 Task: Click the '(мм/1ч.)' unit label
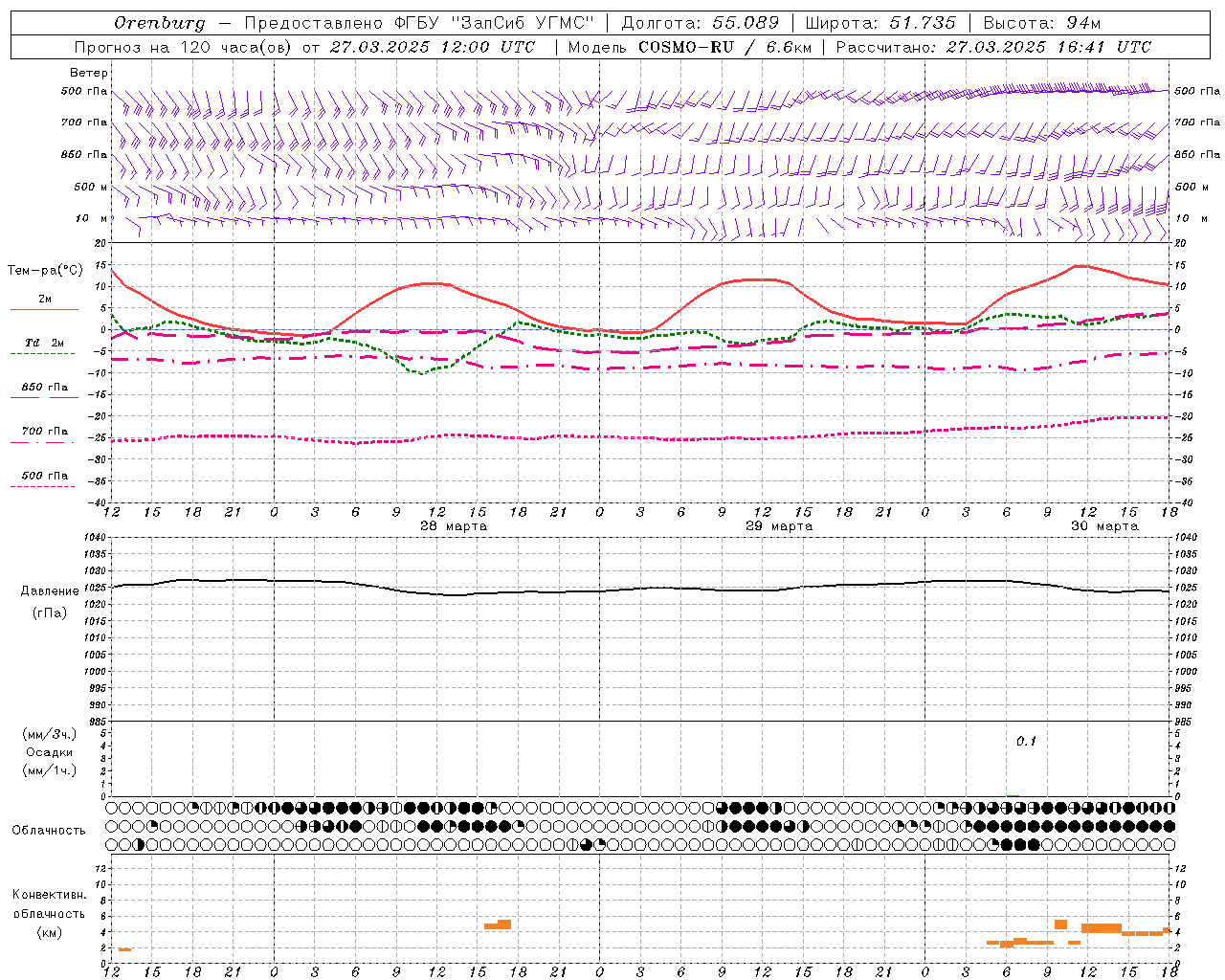point(50,770)
